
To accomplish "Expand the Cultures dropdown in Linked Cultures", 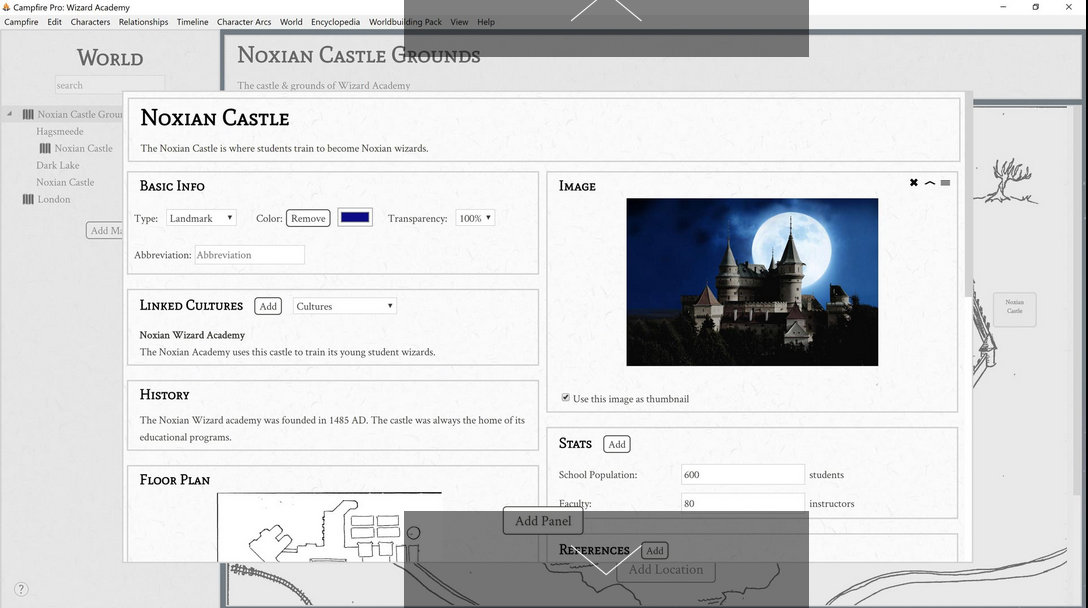I will (345, 306).
